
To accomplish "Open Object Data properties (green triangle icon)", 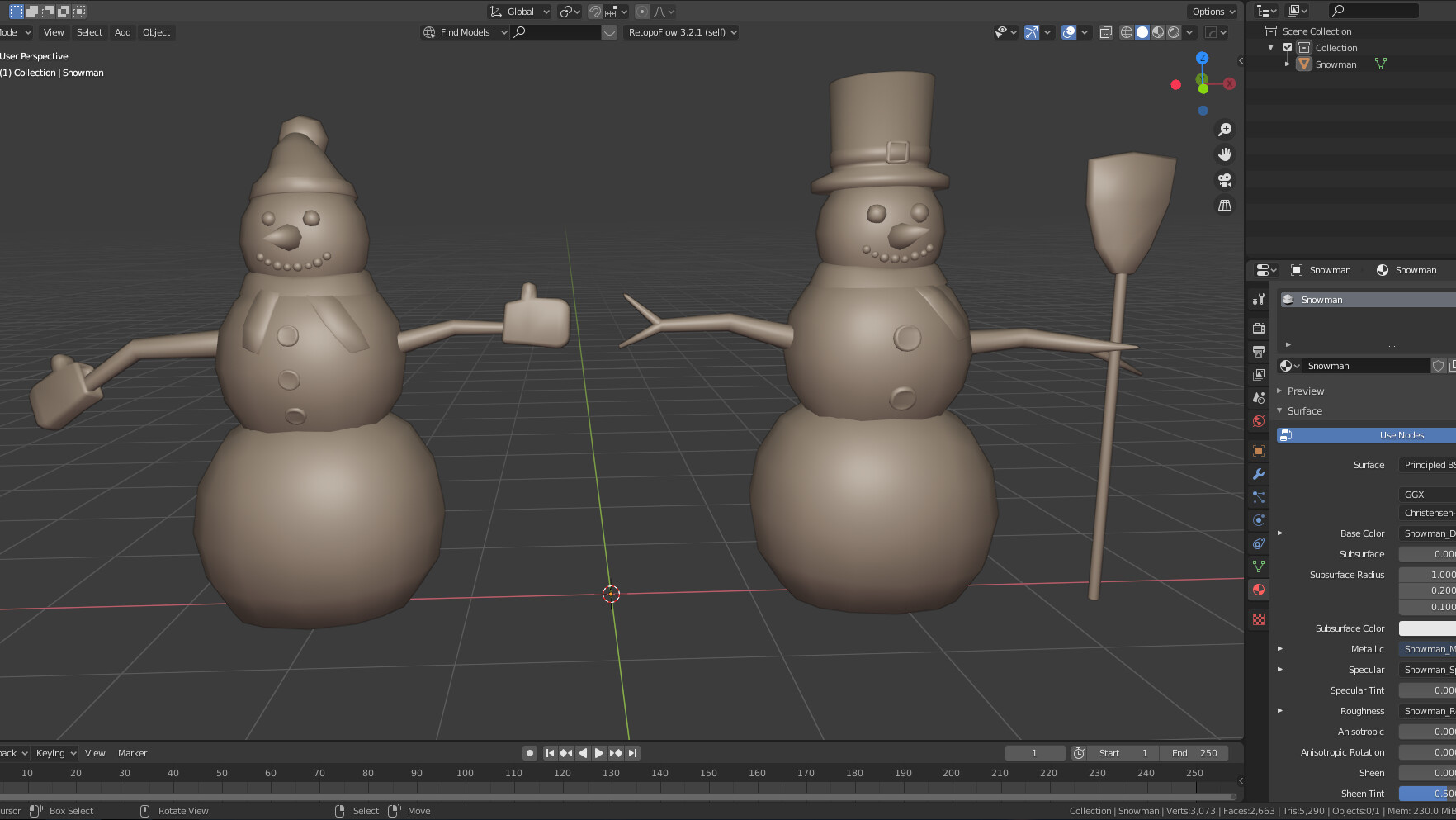I will 1258,567.
